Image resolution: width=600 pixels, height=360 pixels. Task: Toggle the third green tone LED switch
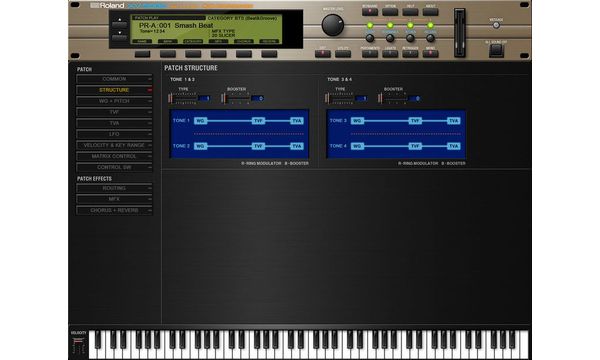pos(410,26)
